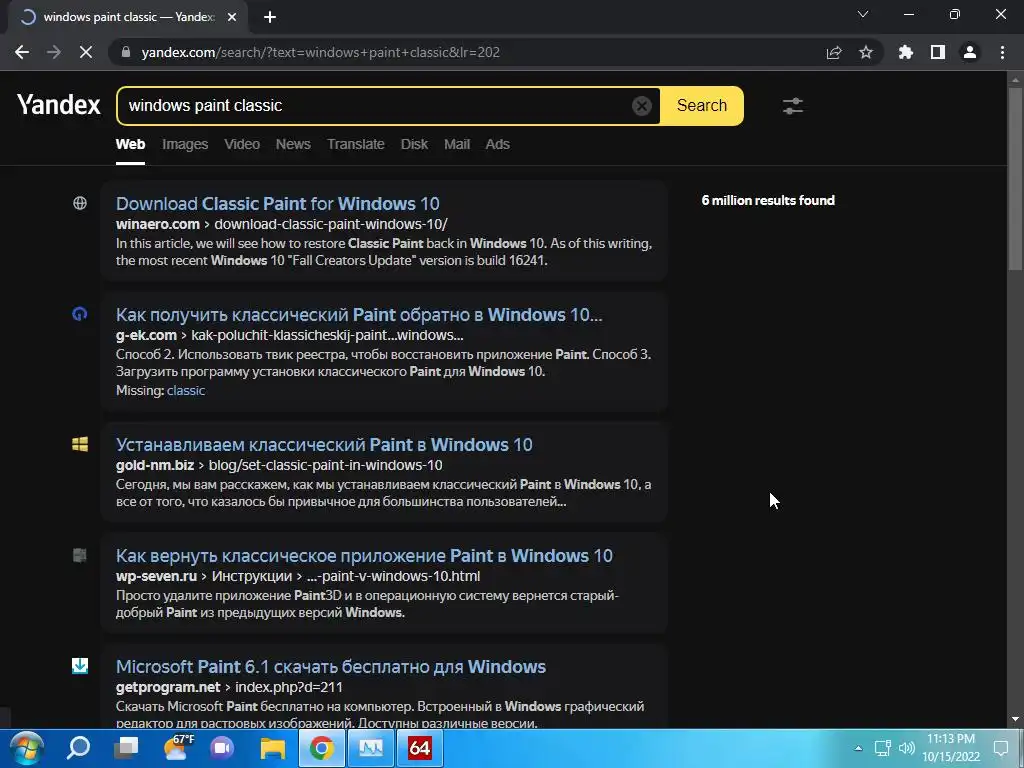
Task: Open Microsoft Paint 6.1 скачать бесплатно result
Action: click(330, 666)
